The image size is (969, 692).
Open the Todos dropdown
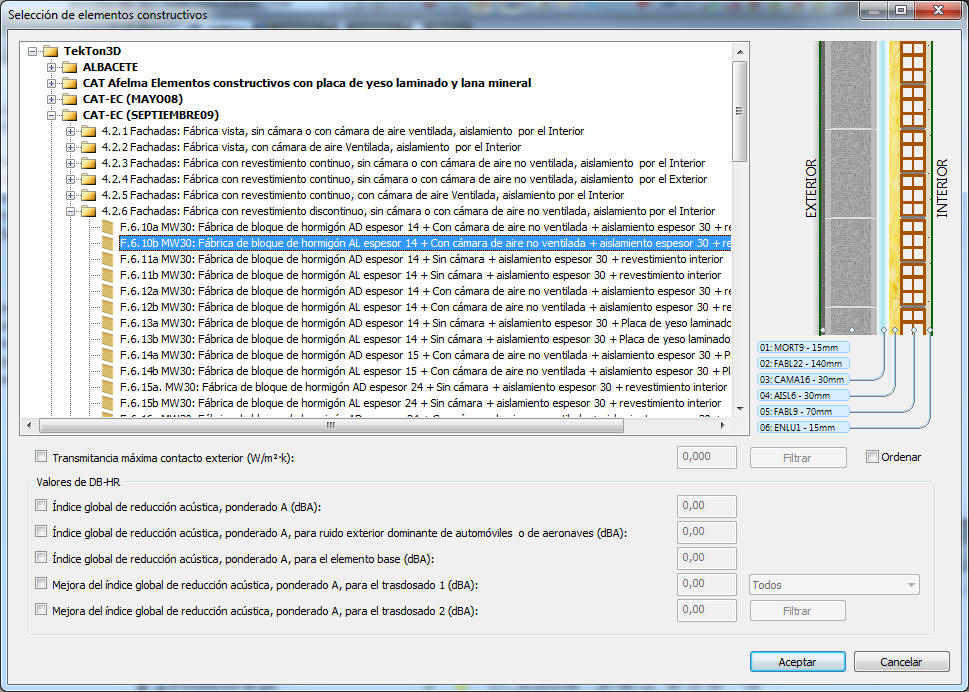click(834, 584)
